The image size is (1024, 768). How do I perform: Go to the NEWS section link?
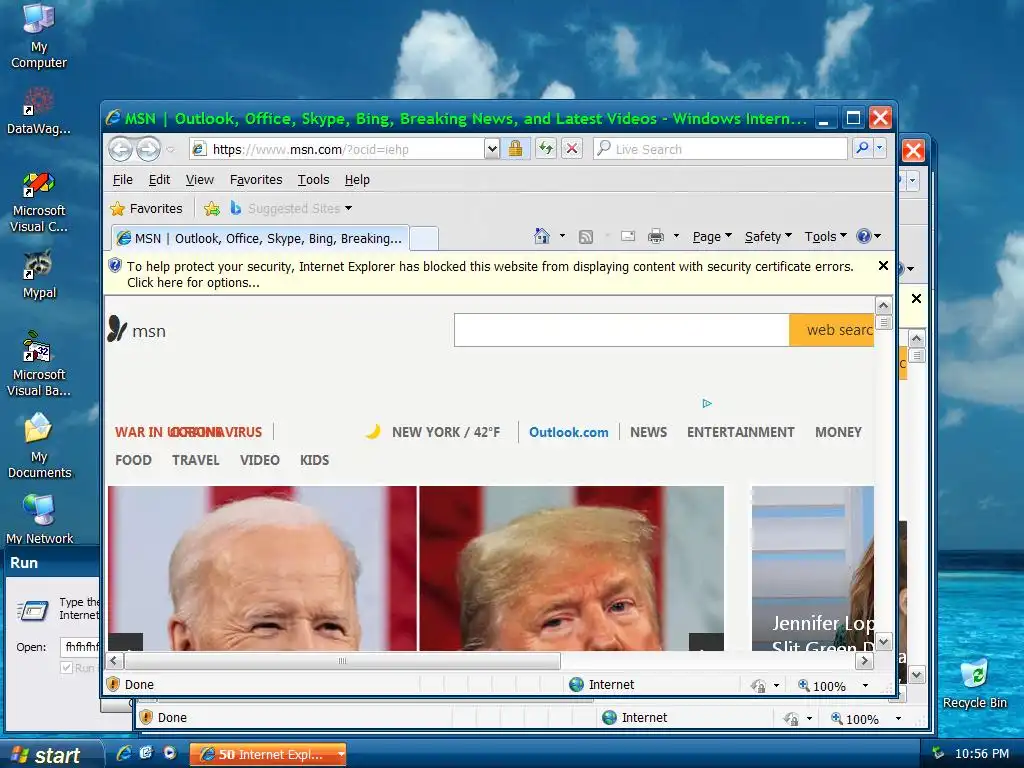(x=648, y=432)
